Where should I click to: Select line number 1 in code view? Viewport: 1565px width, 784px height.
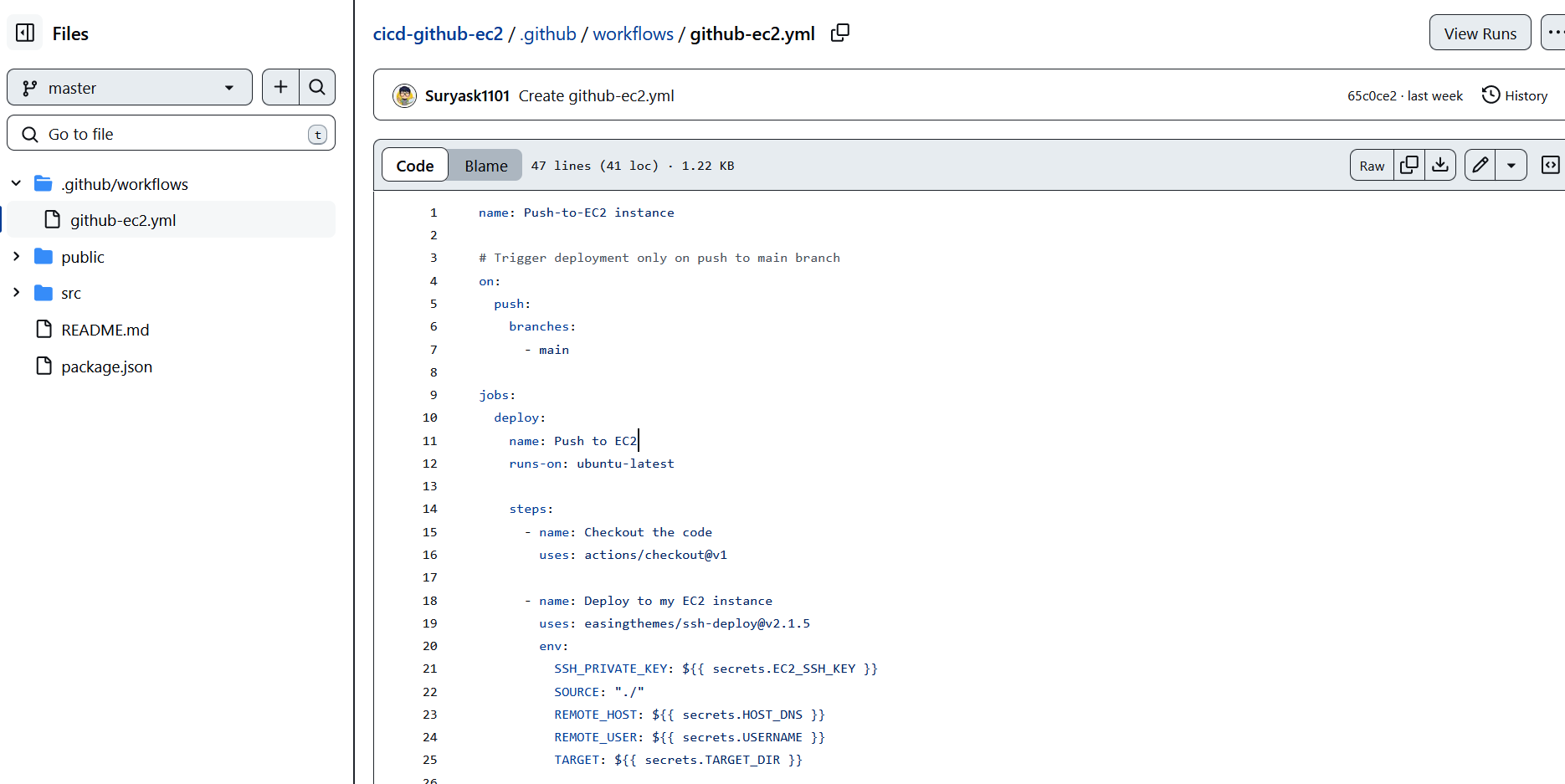(x=434, y=213)
